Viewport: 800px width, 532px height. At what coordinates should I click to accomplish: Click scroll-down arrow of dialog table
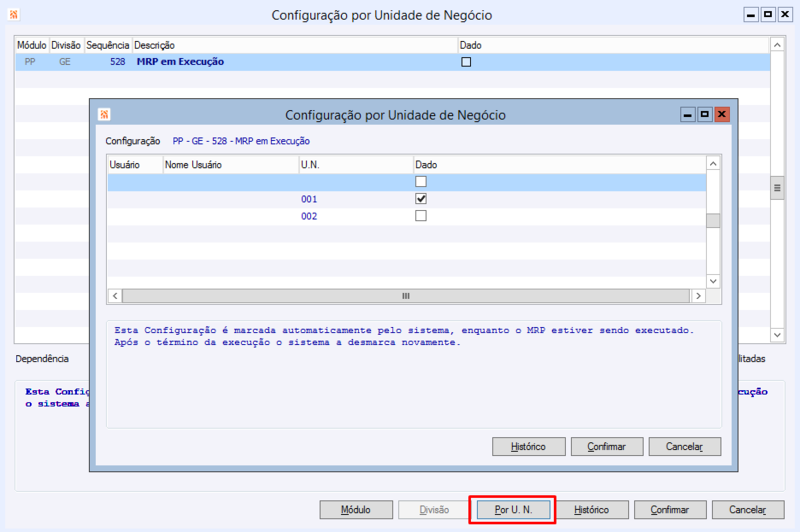click(713, 281)
